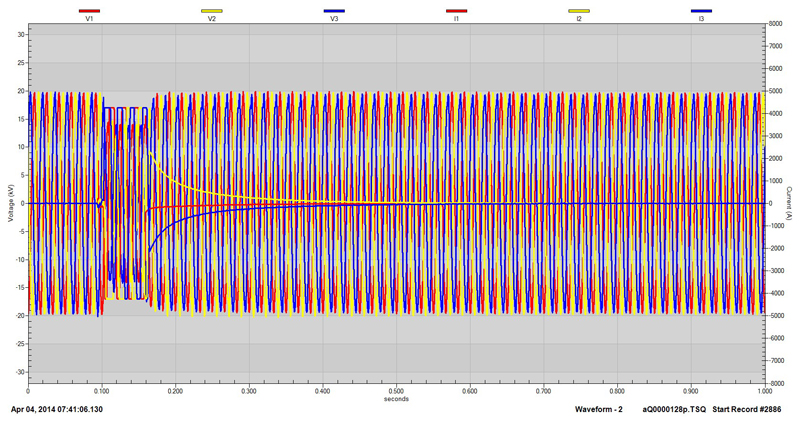The height and width of the screenshot is (424, 800).
Task: Select the V3 legend label
Action: (x=334, y=18)
